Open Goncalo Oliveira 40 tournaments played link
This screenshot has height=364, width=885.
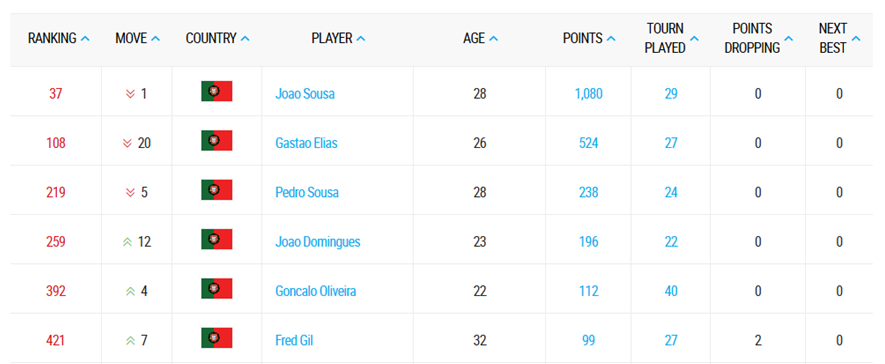pyautogui.click(x=671, y=292)
